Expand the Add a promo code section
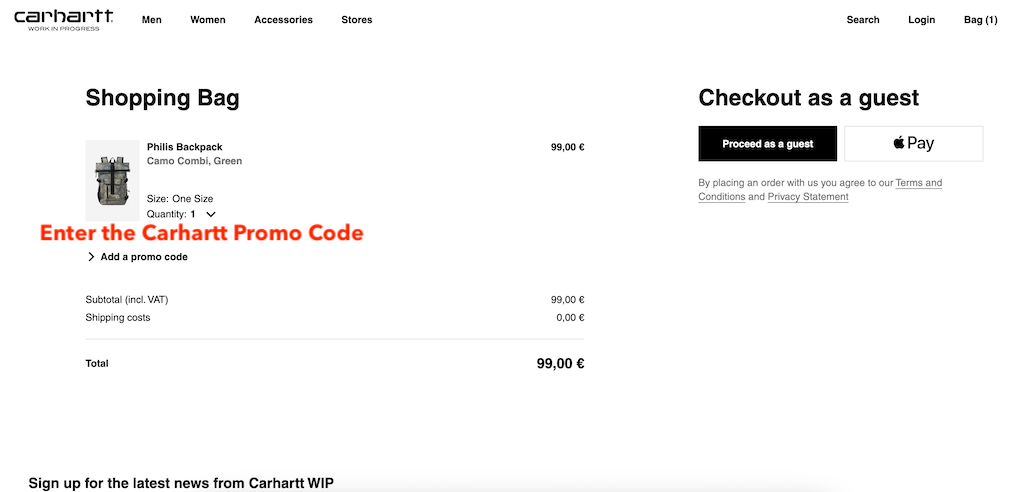The height and width of the screenshot is (492, 1024). 144,257
